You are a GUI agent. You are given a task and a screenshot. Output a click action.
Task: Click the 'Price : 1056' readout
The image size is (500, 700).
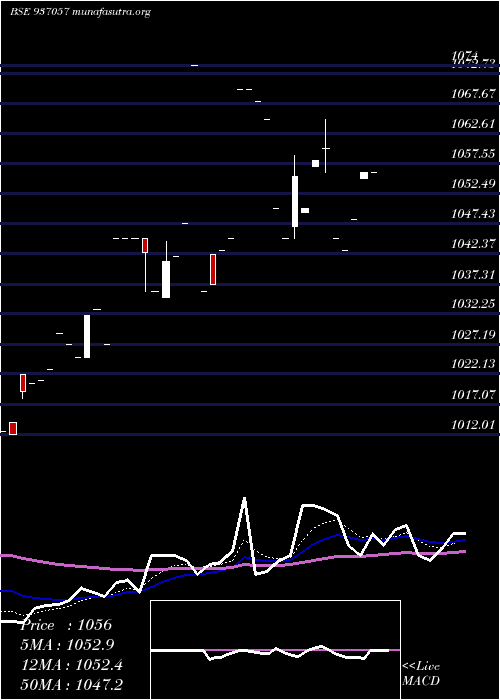pos(66,625)
